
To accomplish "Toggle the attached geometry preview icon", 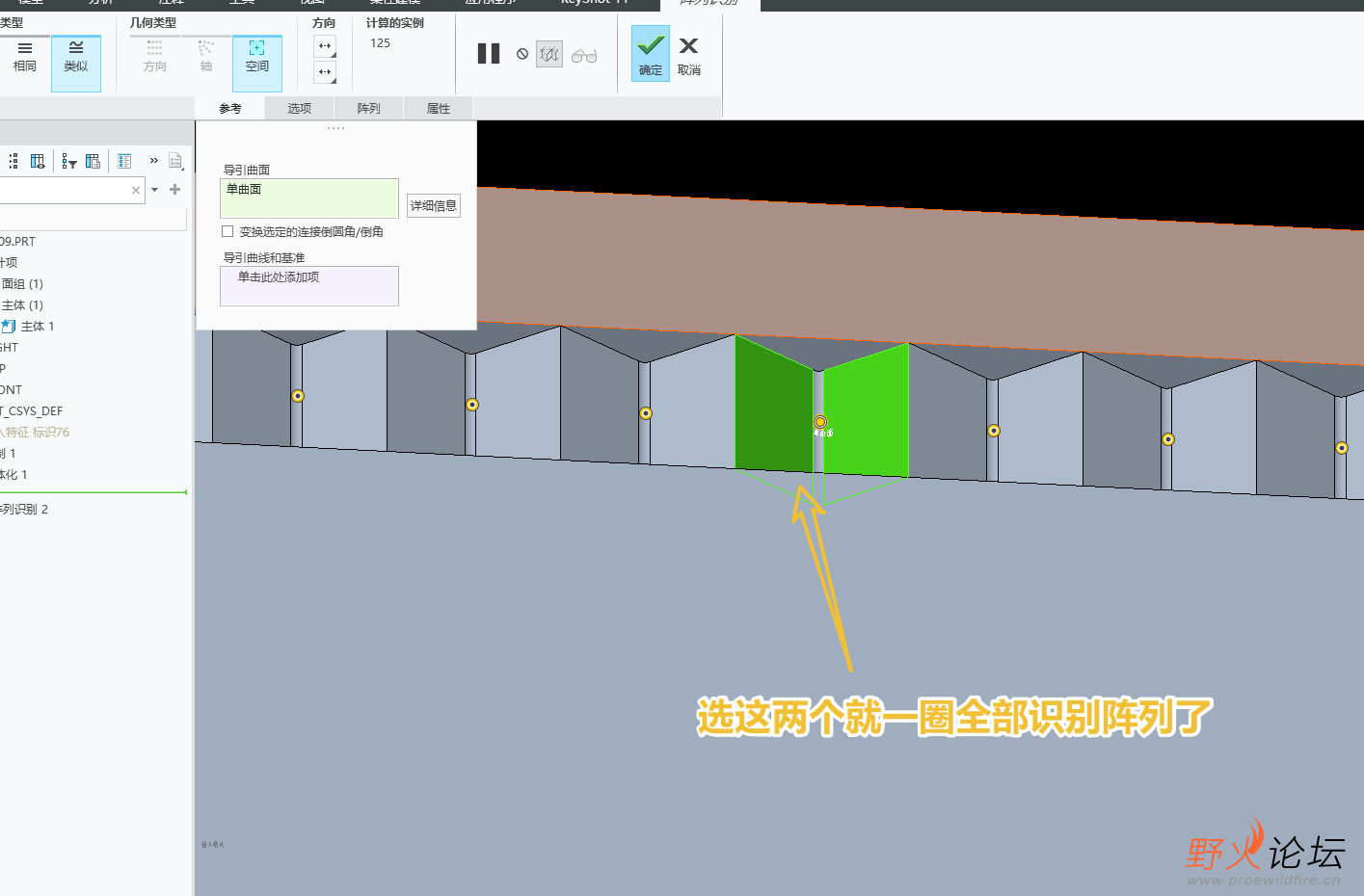I will 549,55.
